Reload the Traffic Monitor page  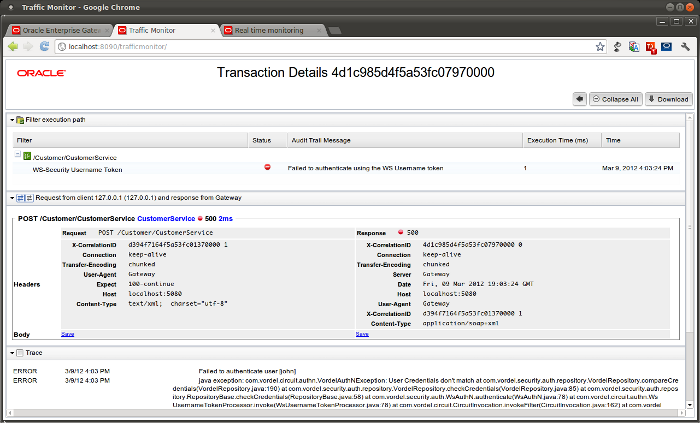coord(44,46)
